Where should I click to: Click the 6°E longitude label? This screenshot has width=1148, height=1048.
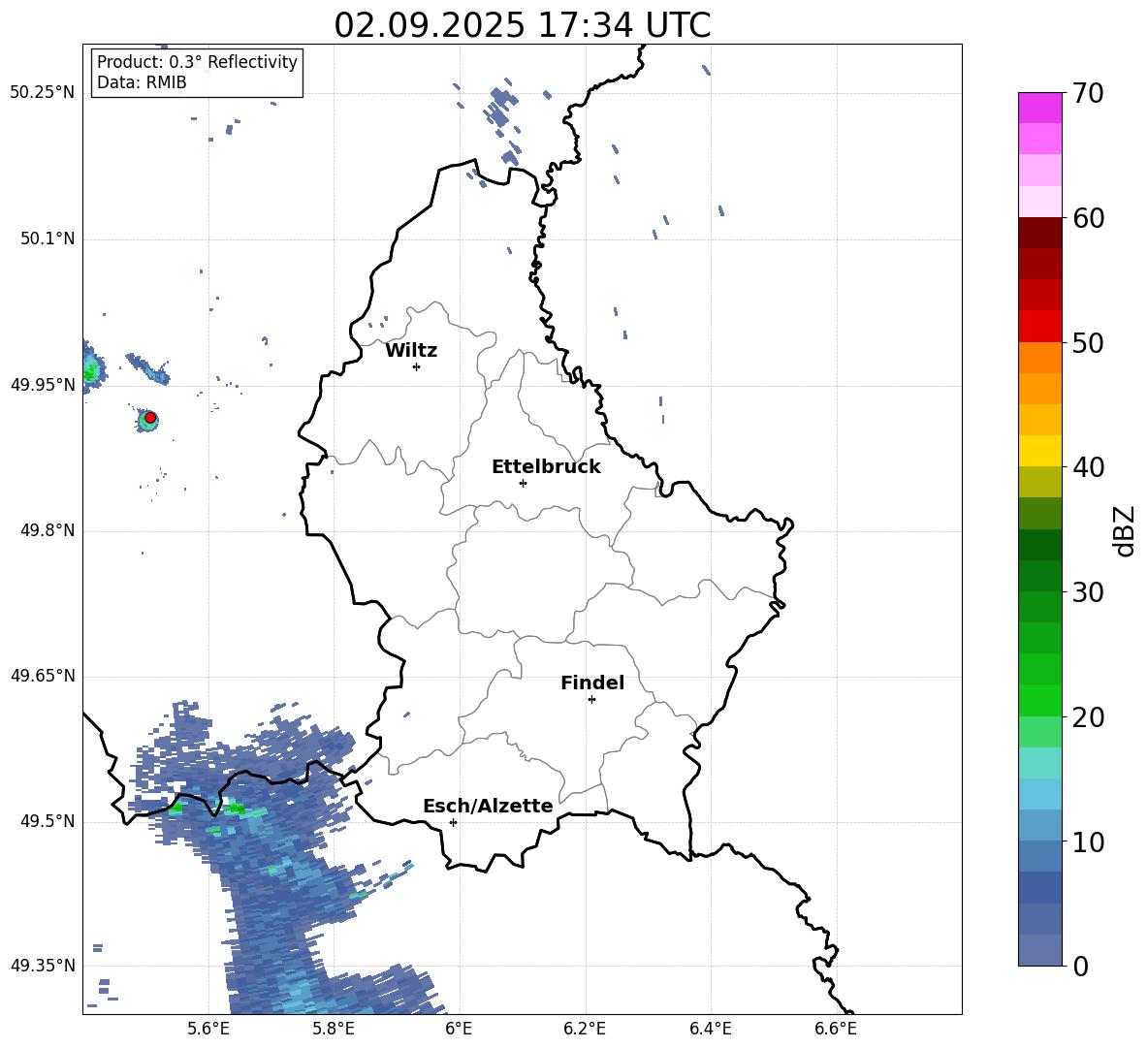click(x=459, y=1029)
